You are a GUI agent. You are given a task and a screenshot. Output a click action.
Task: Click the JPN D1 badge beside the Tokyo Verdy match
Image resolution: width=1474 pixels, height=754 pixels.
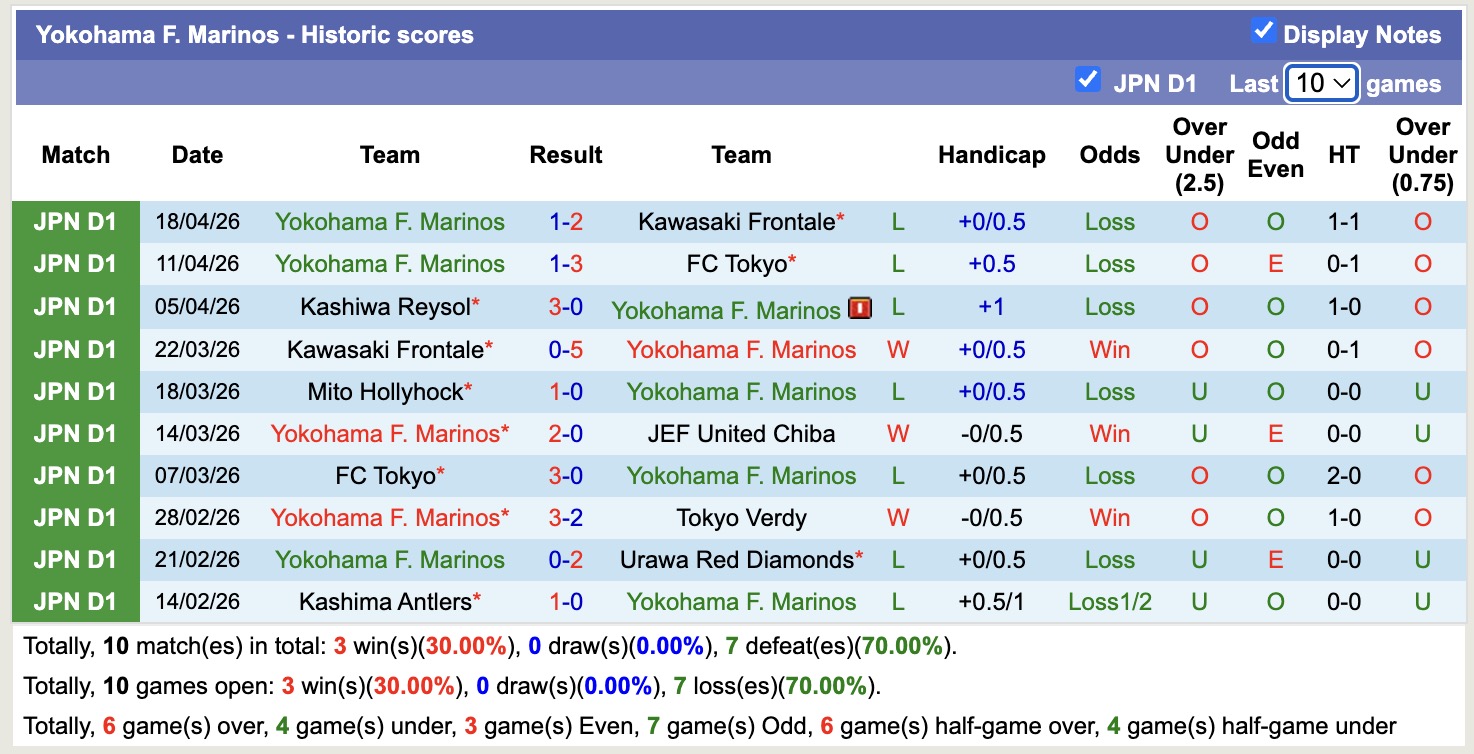click(x=76, y=517)
